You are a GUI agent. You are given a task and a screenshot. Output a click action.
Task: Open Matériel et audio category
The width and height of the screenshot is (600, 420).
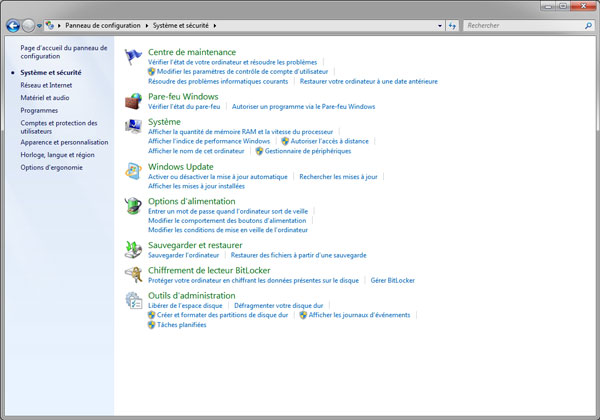pos(45,98)
